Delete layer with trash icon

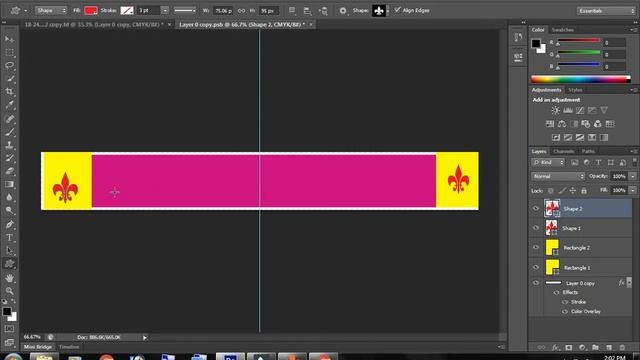622,347
